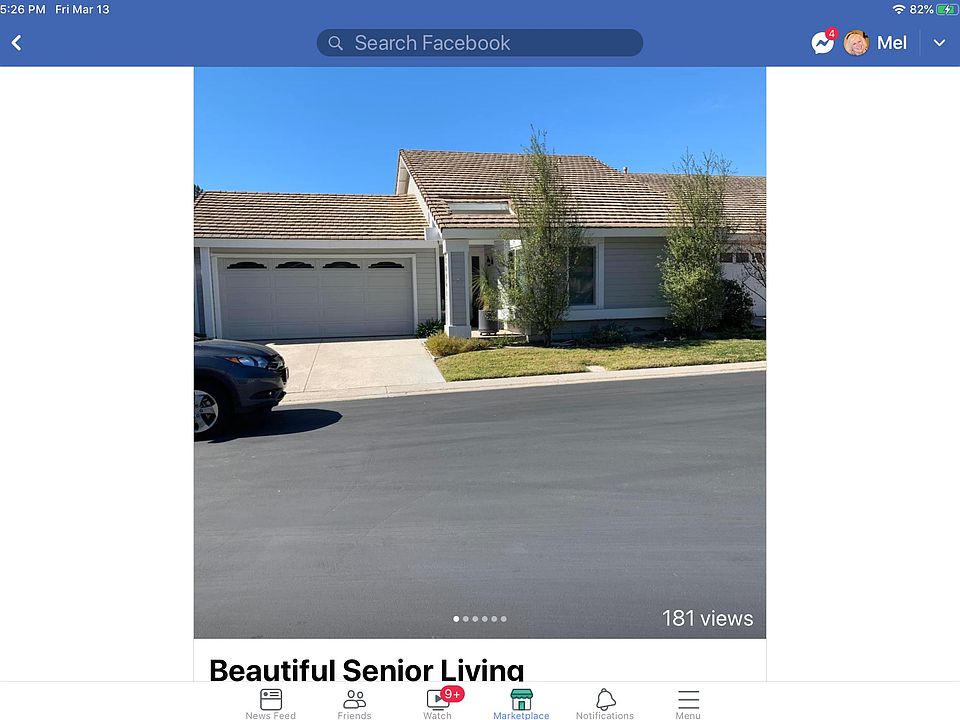Viewport: 960px width, 720px height.
Task: Jump to last photo pagination dot
Action: point(504,619)
